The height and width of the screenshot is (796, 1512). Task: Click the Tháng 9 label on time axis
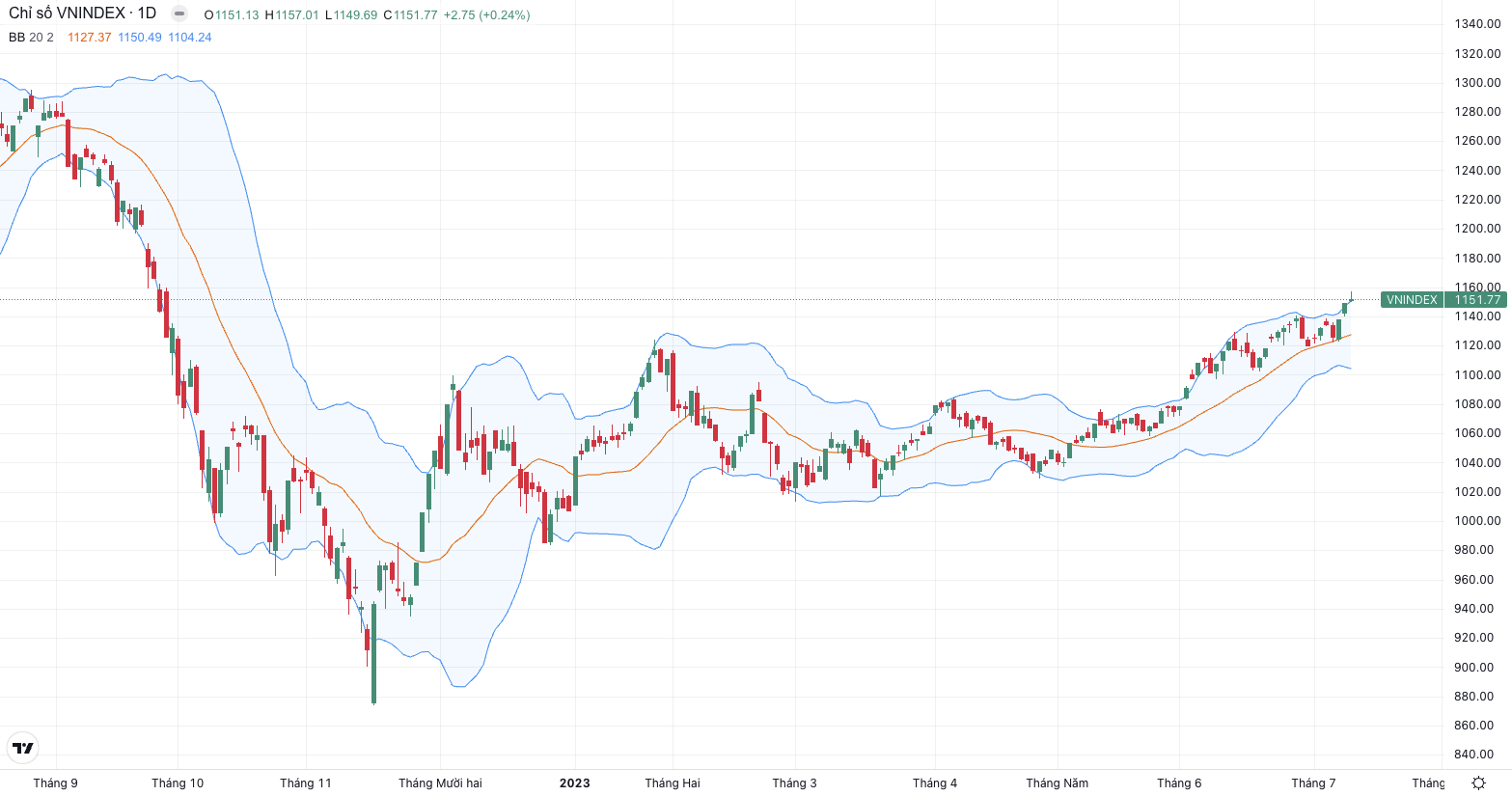point(55,782)
